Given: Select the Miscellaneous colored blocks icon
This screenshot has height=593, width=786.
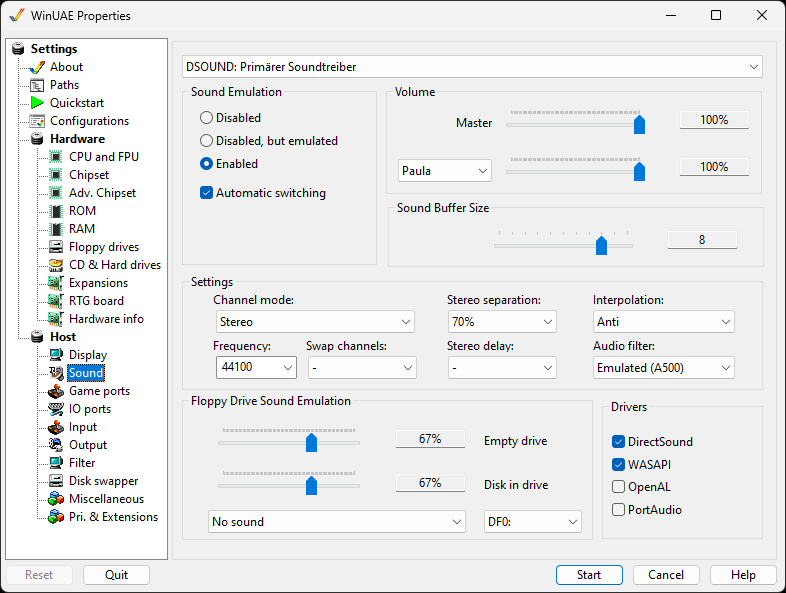Looking at the screenshot, I should tap(56, 499).
